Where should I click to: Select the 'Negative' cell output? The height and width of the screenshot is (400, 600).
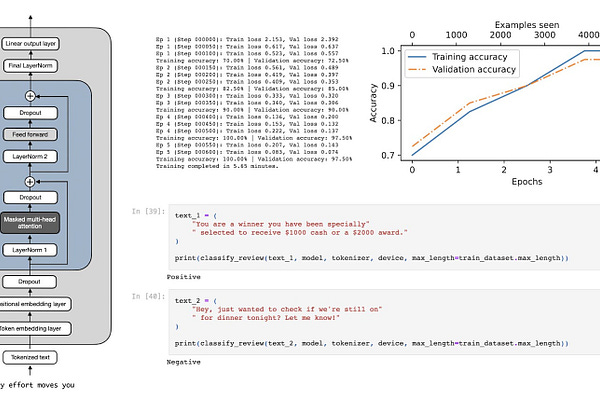184,362
